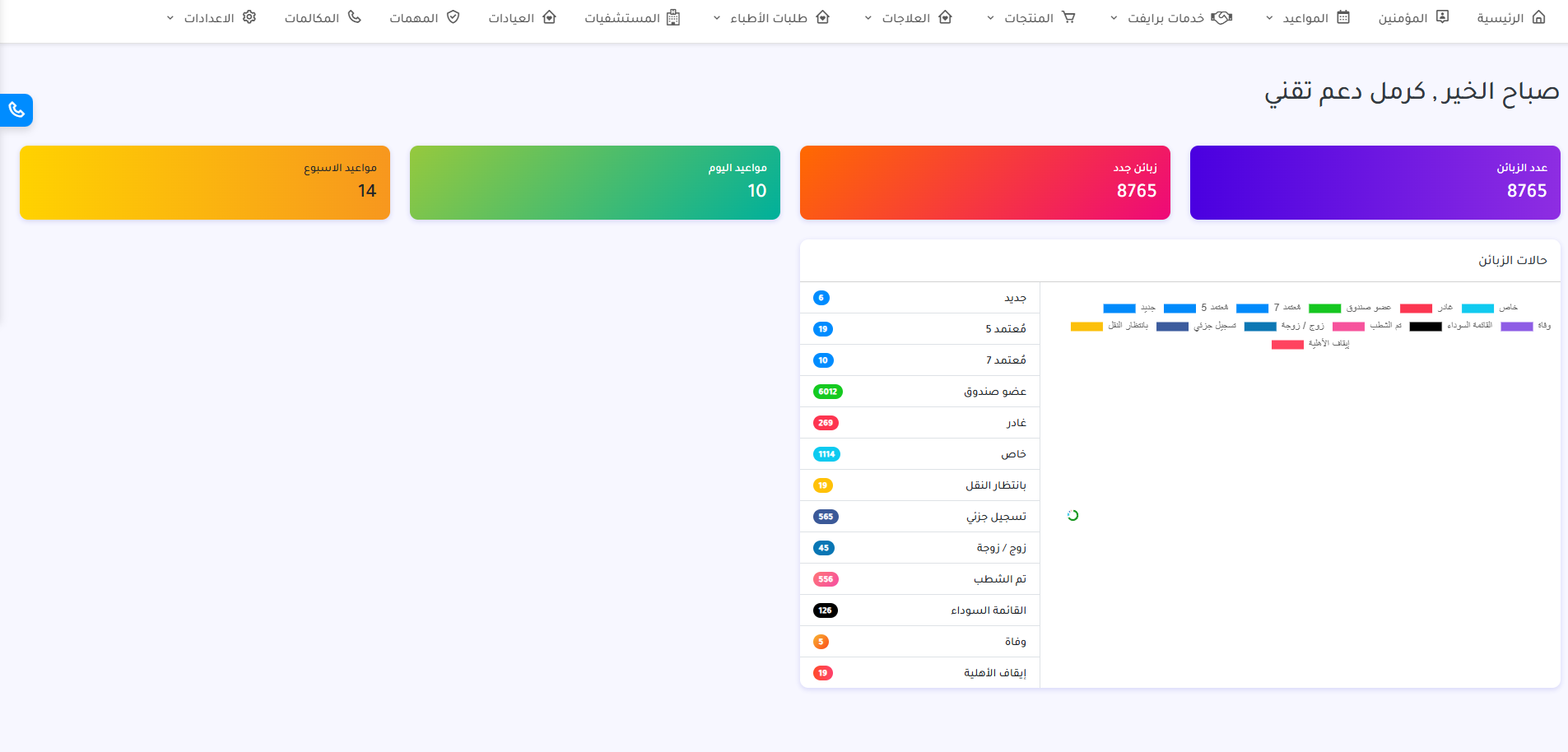Viewport: 1568px width, 752px height.
Task: Open the الاعدادات dropdown chevron
Action: tap(170, 18)
